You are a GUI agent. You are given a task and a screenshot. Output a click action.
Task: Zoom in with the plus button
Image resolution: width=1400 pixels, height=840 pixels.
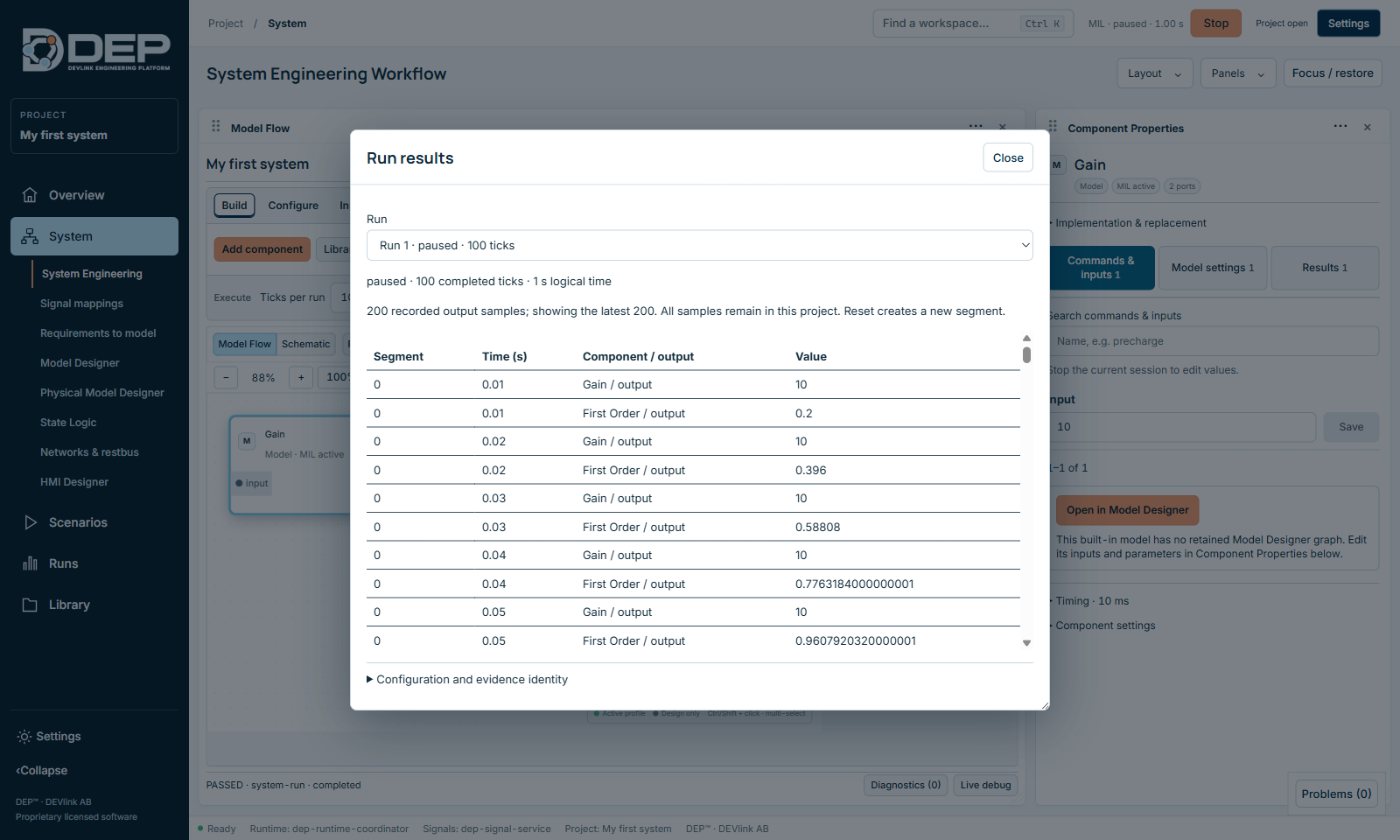301,377
